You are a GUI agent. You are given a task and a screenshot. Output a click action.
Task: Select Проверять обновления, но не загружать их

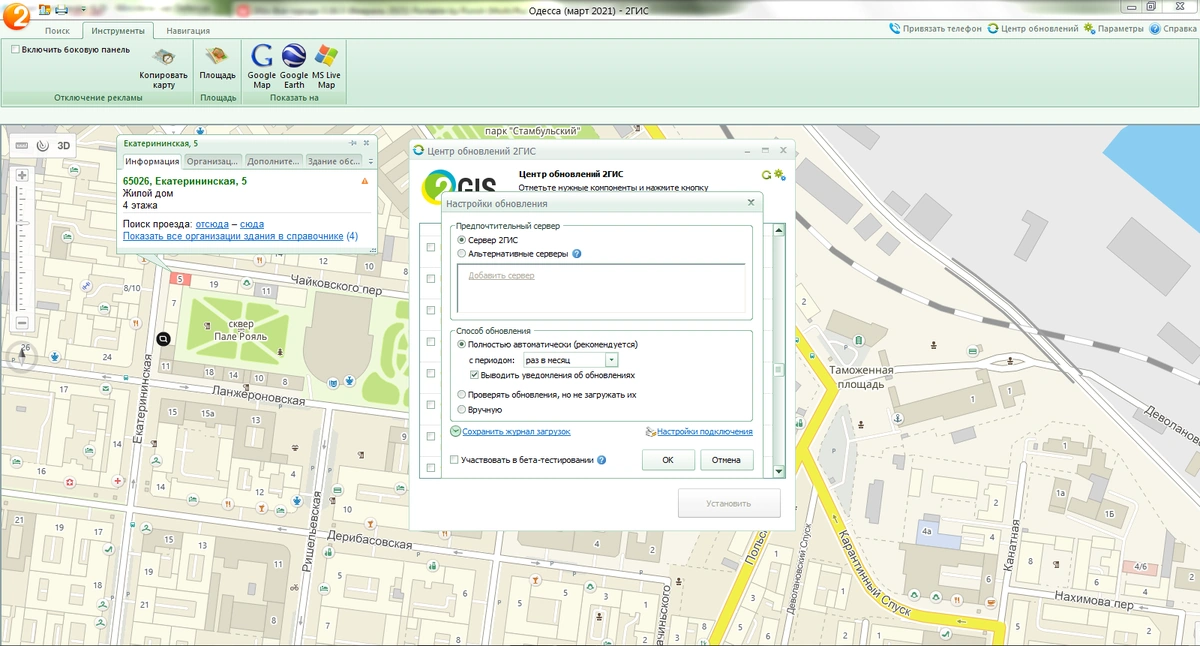click(461, 395)
